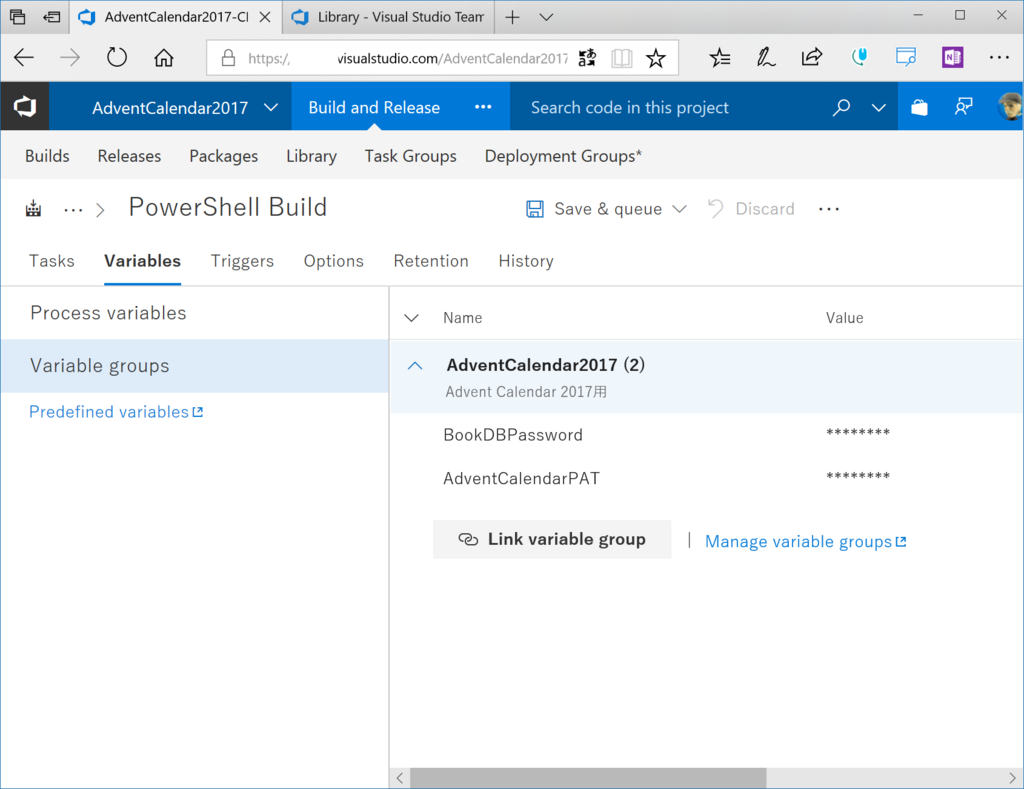The image size is (1024, 789).
Task: Show tab previews chevron in tab bar
Action: 547,18
